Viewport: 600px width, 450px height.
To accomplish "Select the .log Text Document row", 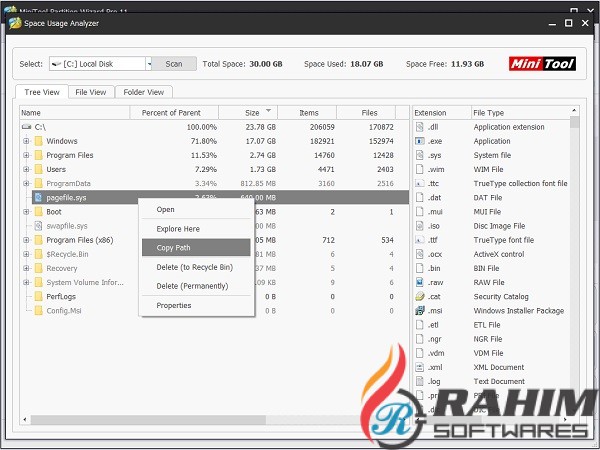I will click(x=492, y=382).
